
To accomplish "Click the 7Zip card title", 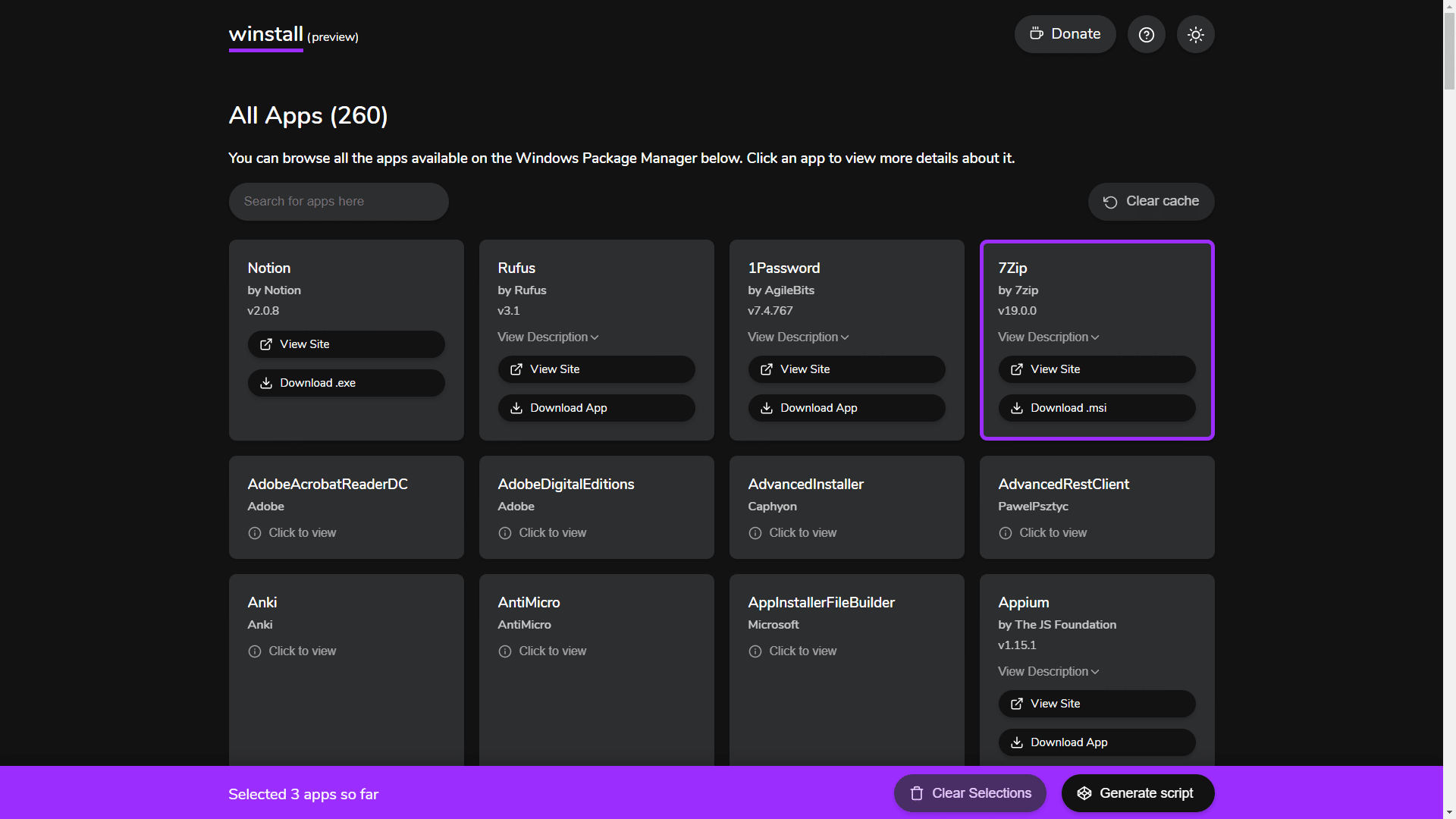I will [x=1012, y=268].
